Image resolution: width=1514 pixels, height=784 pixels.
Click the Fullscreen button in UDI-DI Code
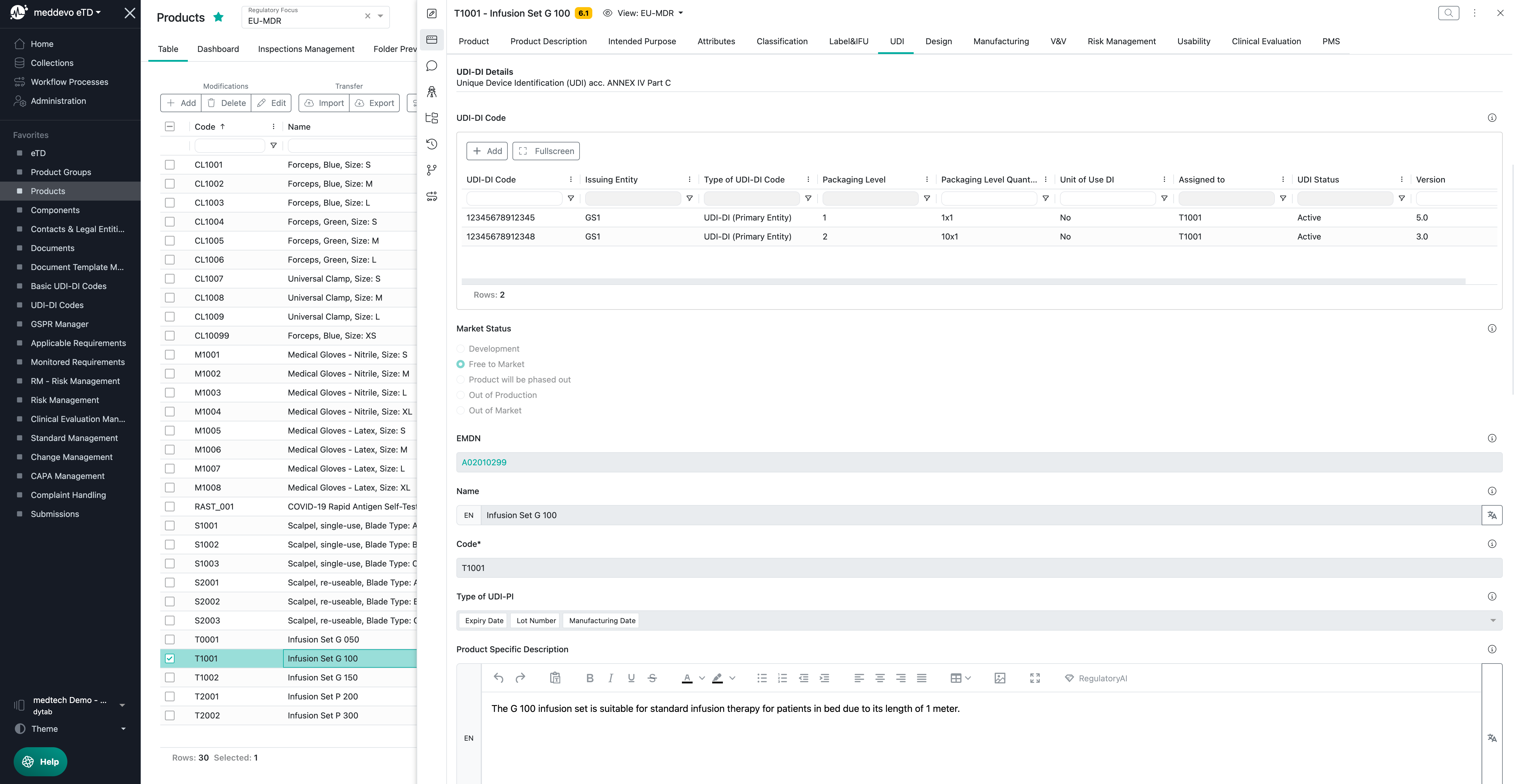pyautogui.click(x=546, y=151)
